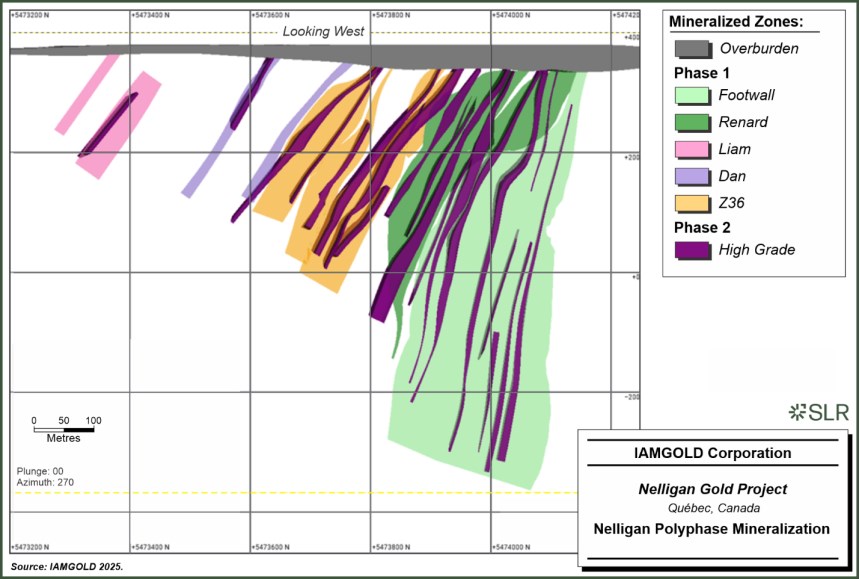Select the 'Plunge: 00' text
The height and width of the screenshot is (579, 860).
(x=40, y=471)
